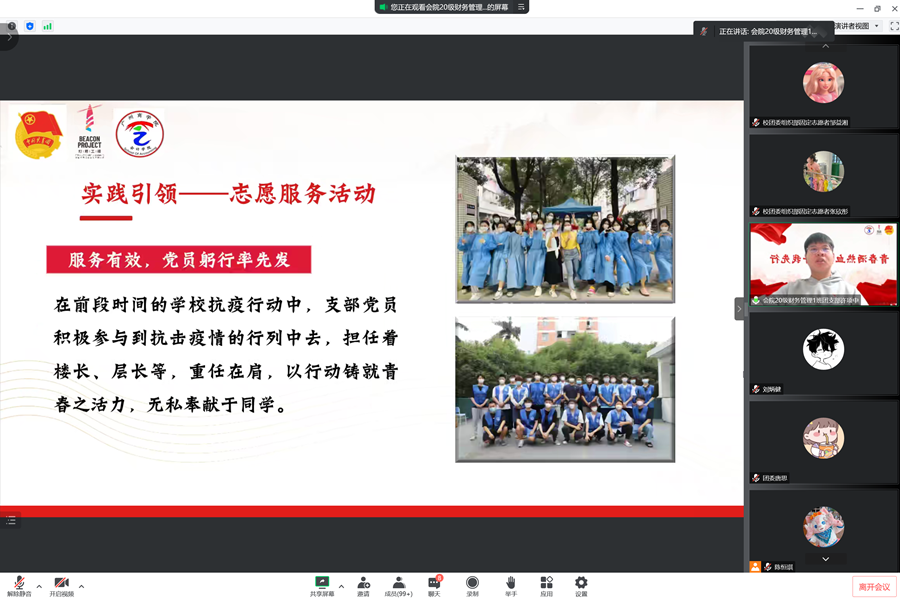
Task: Turn on your camera
Action: 61,583
